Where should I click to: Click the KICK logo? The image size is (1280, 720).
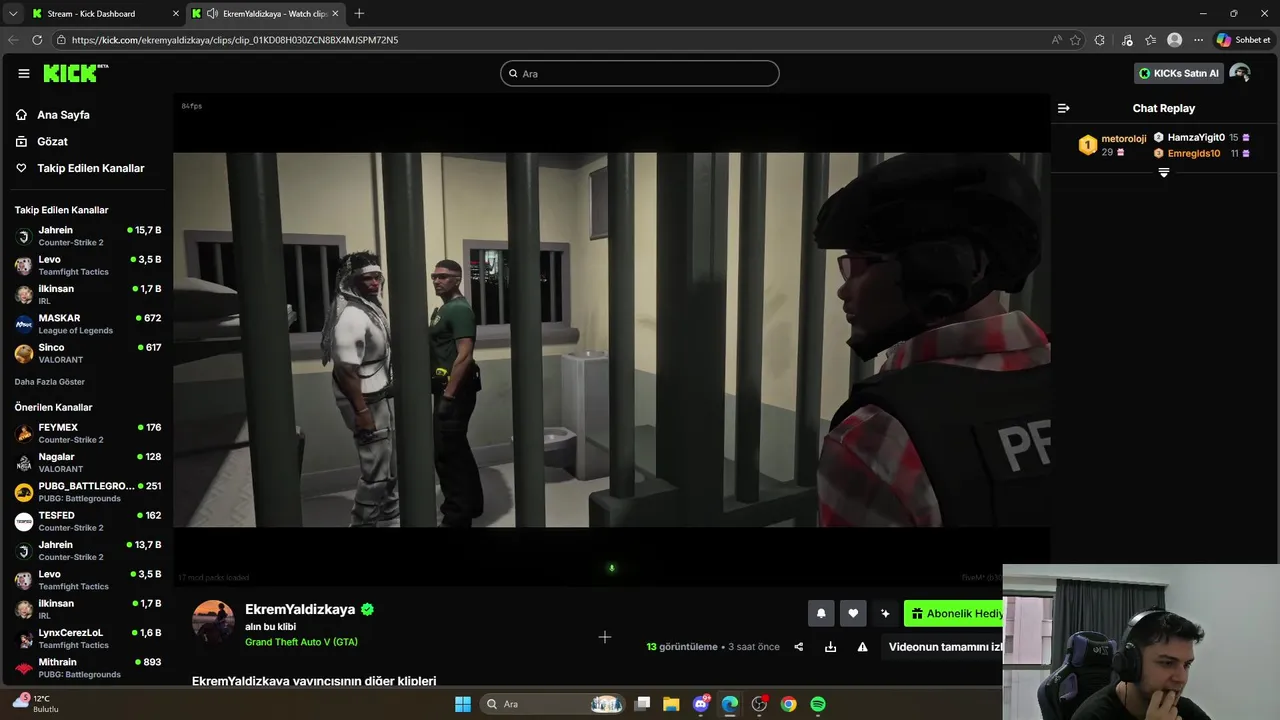pyautogui.click(x=76, y=73)
